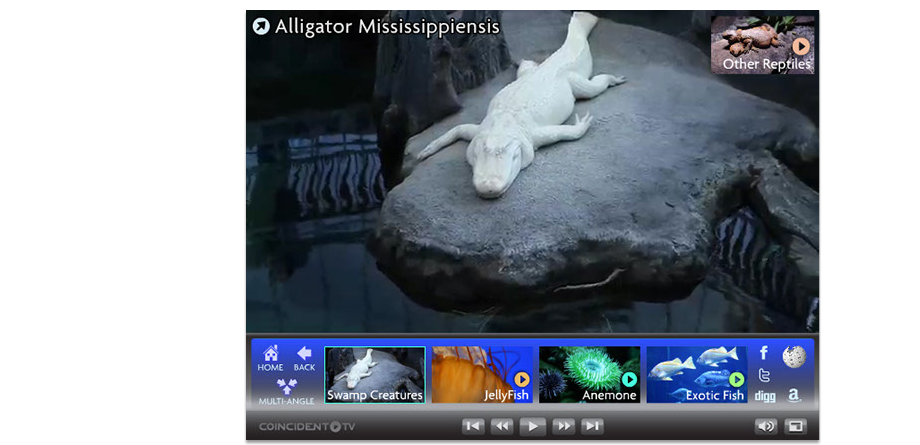Toggle fullscreen mode for the player
Viewport: 920px width, 445px height.
tap(795, 426)
